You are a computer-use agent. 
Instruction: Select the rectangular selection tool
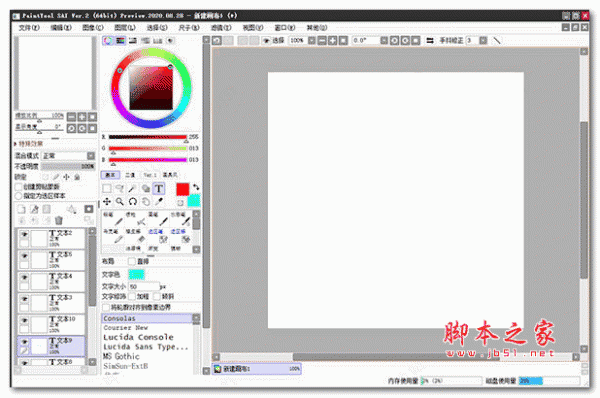pos(107,189)
